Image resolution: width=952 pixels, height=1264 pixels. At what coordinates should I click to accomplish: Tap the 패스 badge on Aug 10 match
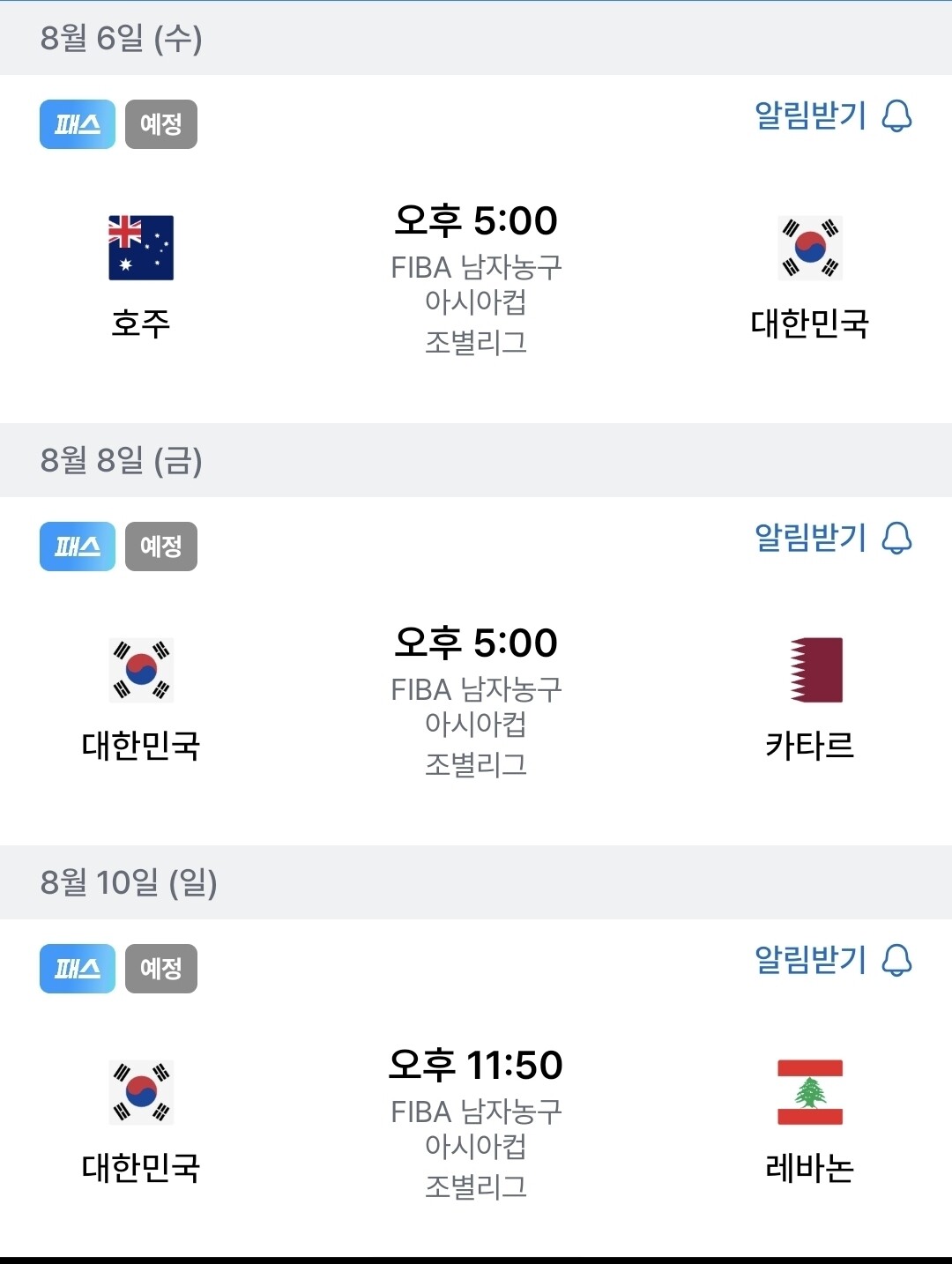point(78,969)
